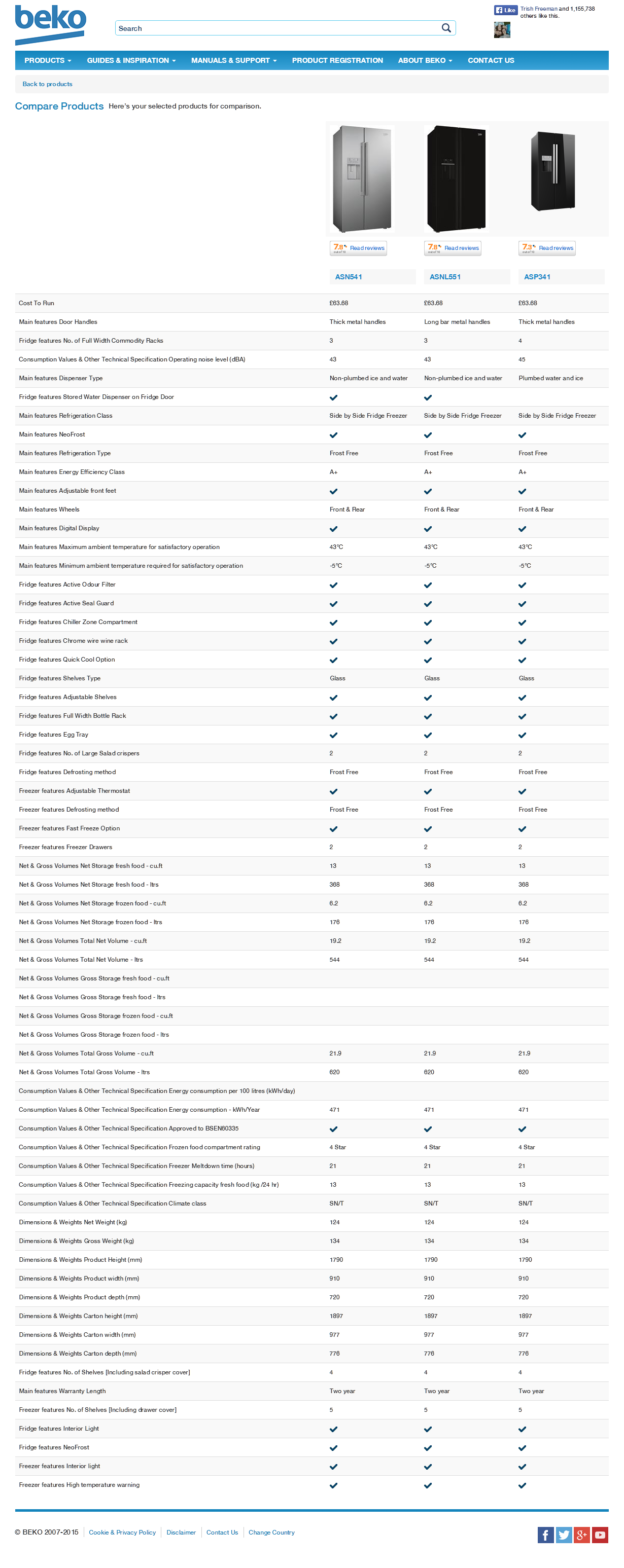Open the ASNL551 product link
Screen dimensions: 624x1568
pos(445,277)
